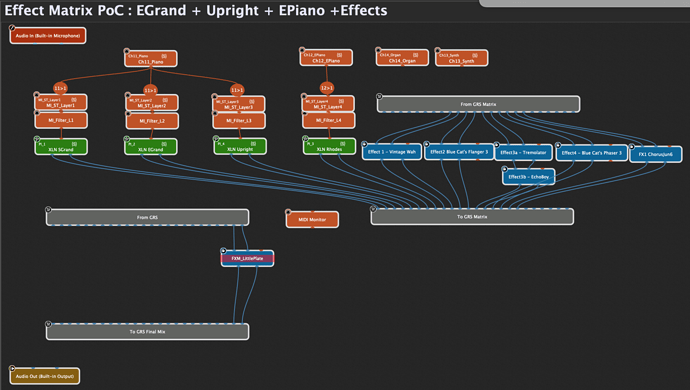690x390 pixels.
Task: Select the To GRS Final Mix block
Action: click(147, 331)
